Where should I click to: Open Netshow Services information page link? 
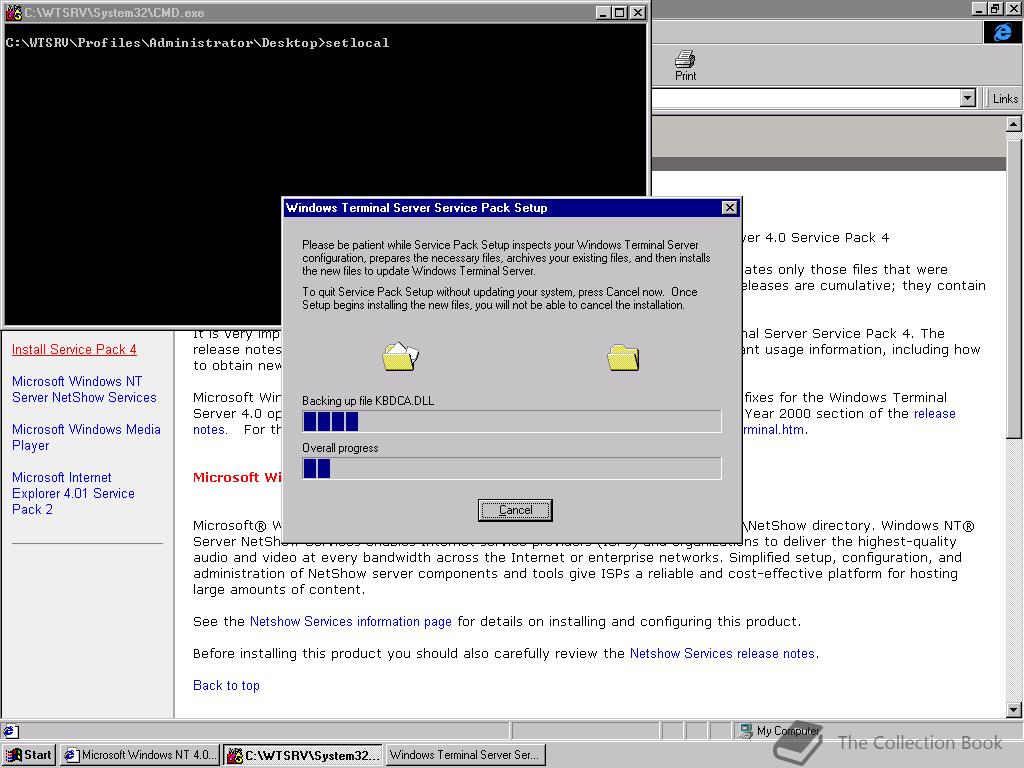[x=351, y=622]
